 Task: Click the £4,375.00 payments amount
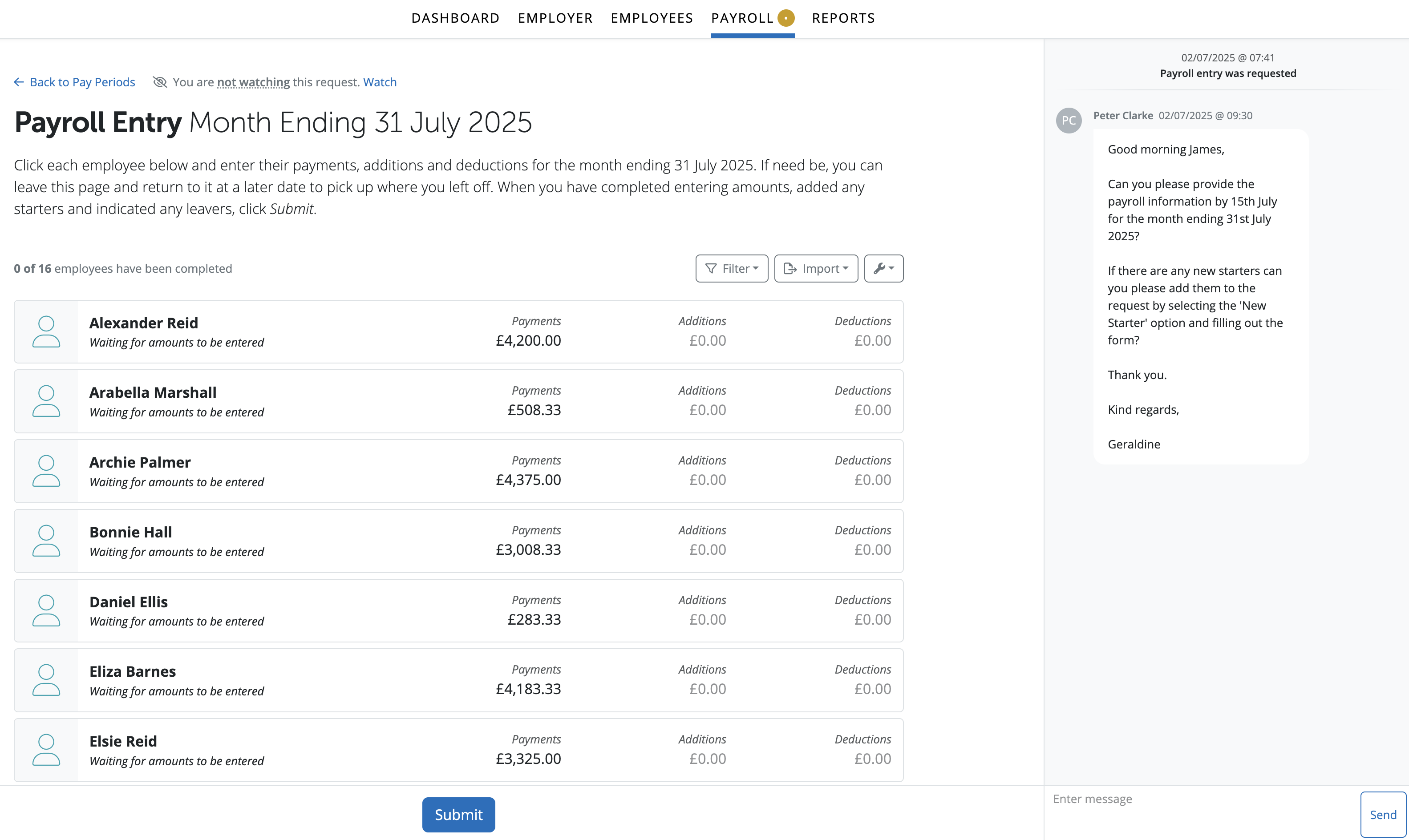click(528, 480)
